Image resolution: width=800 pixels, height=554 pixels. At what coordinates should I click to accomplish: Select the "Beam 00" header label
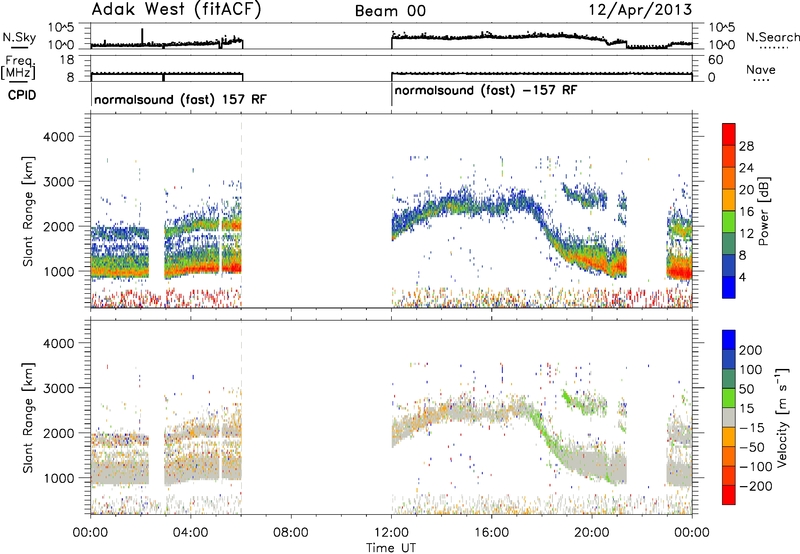[x=390, y=11]
